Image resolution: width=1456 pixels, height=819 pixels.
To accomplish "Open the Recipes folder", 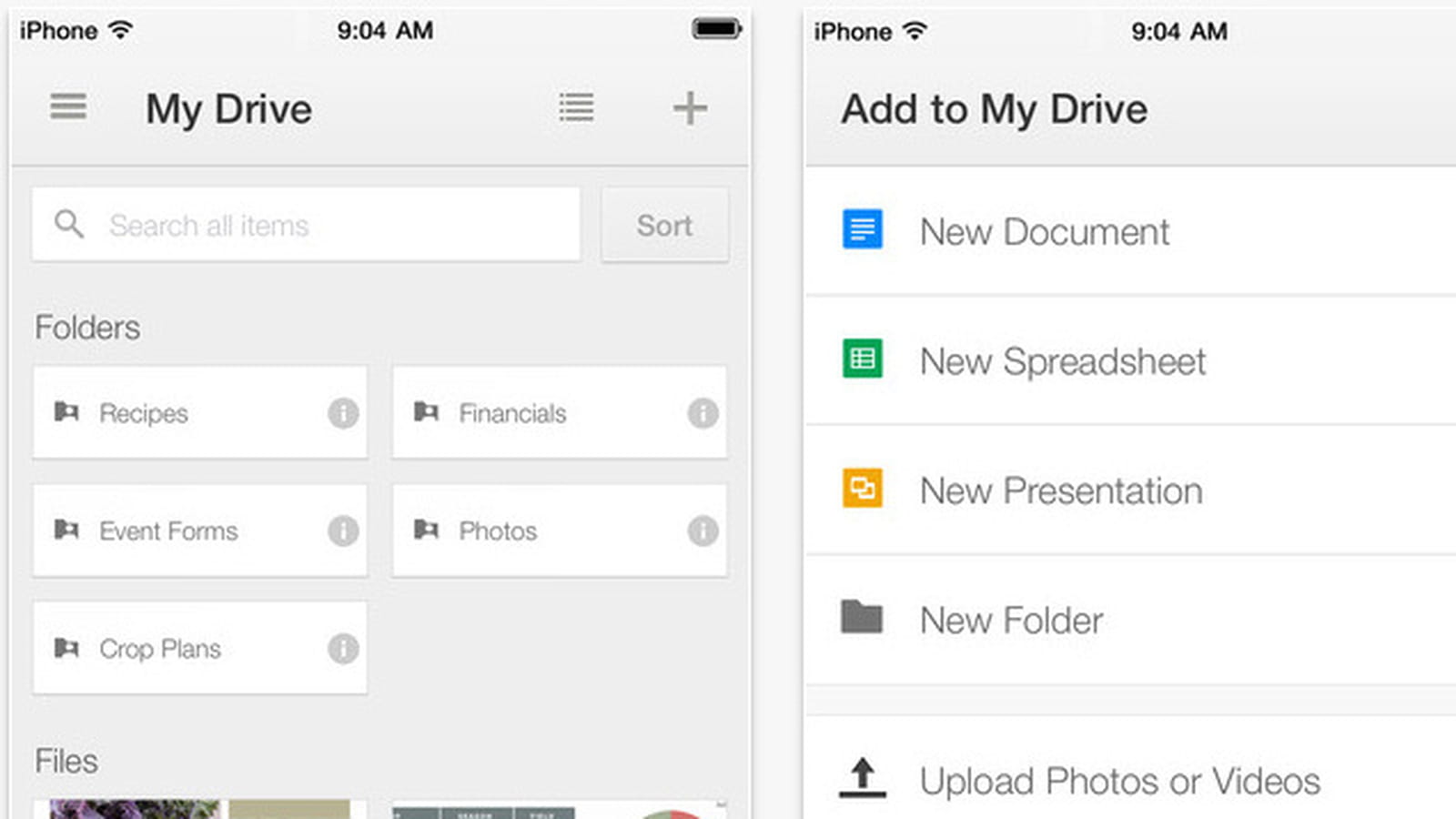I will click(200, 412).
